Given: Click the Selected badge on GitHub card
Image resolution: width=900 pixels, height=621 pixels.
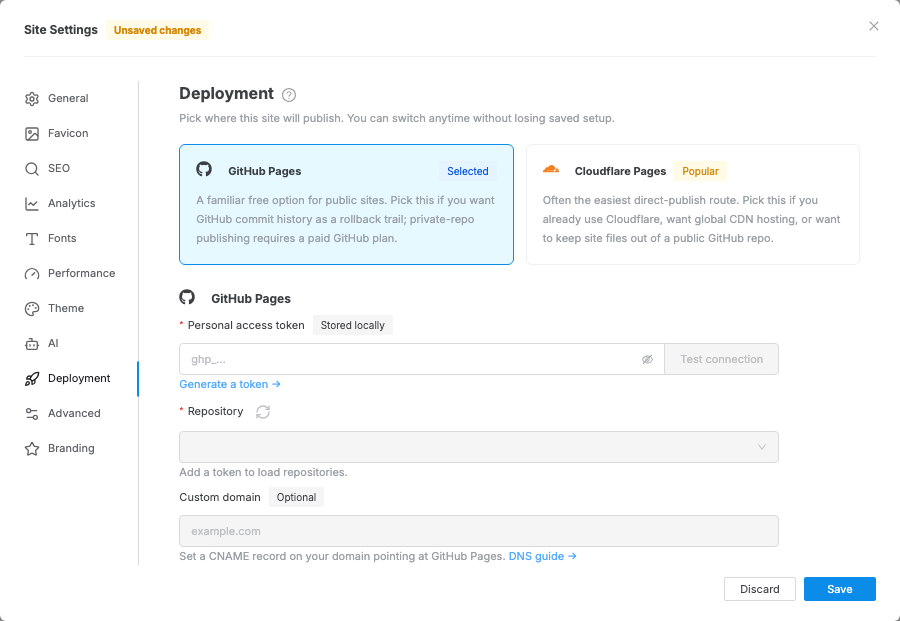Looking at the screenshot, I should click(468, 171).
